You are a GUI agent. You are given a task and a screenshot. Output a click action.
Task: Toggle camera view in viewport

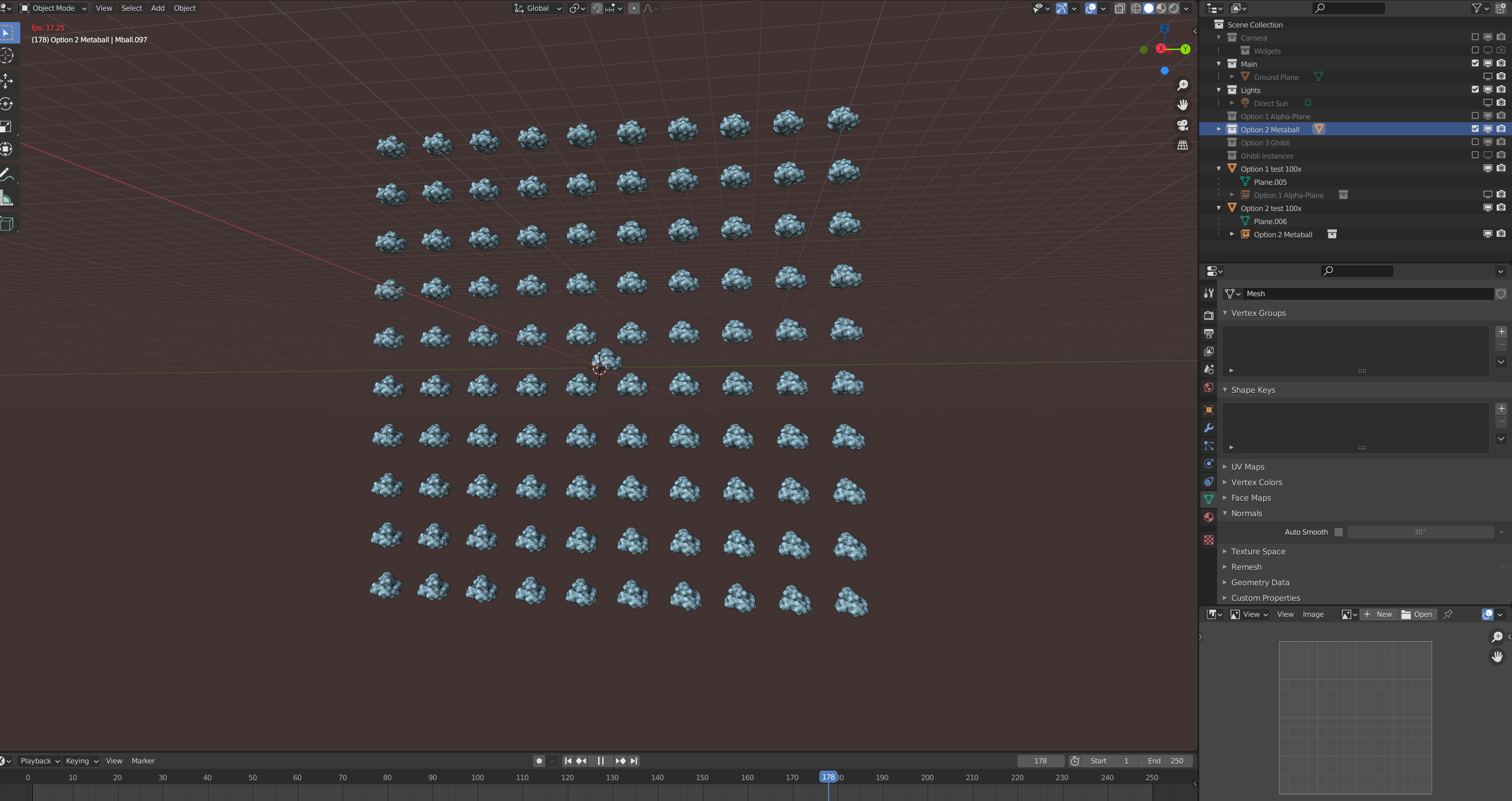pyautogui.click(x=1183, y=125)
